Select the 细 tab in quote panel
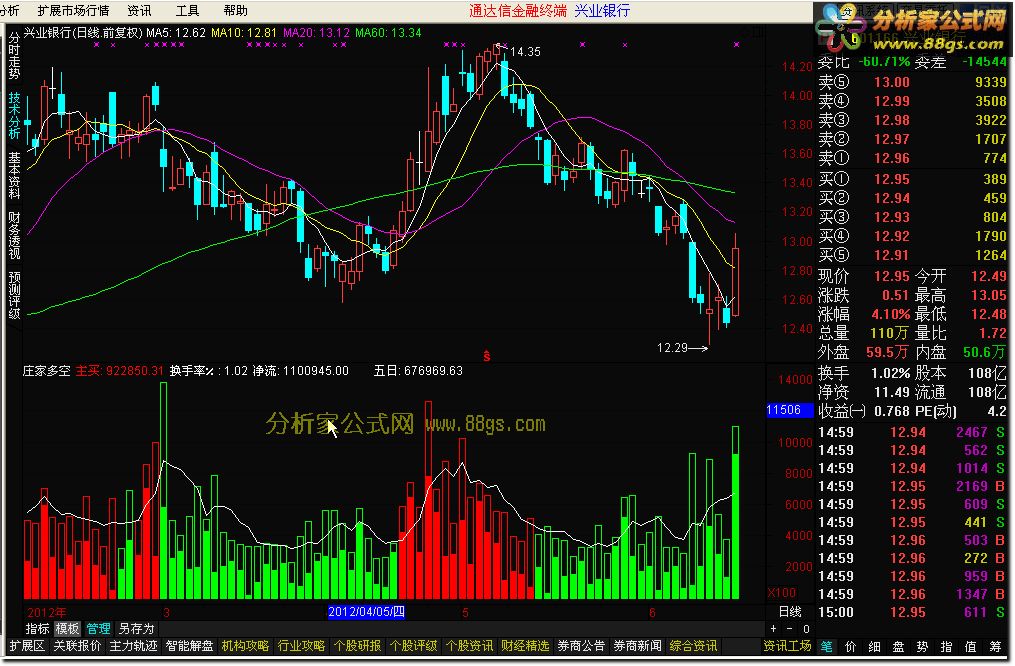Viewport: 1015px width, 666px height. coord(875,647)
